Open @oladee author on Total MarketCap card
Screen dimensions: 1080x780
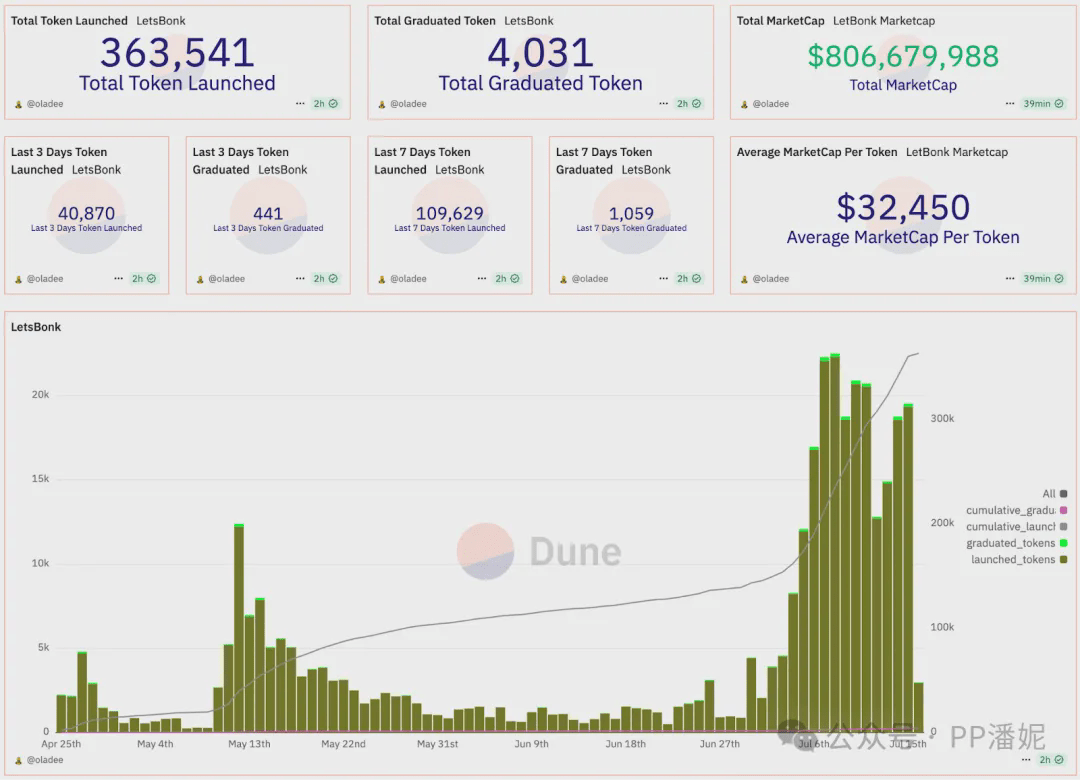771,104
